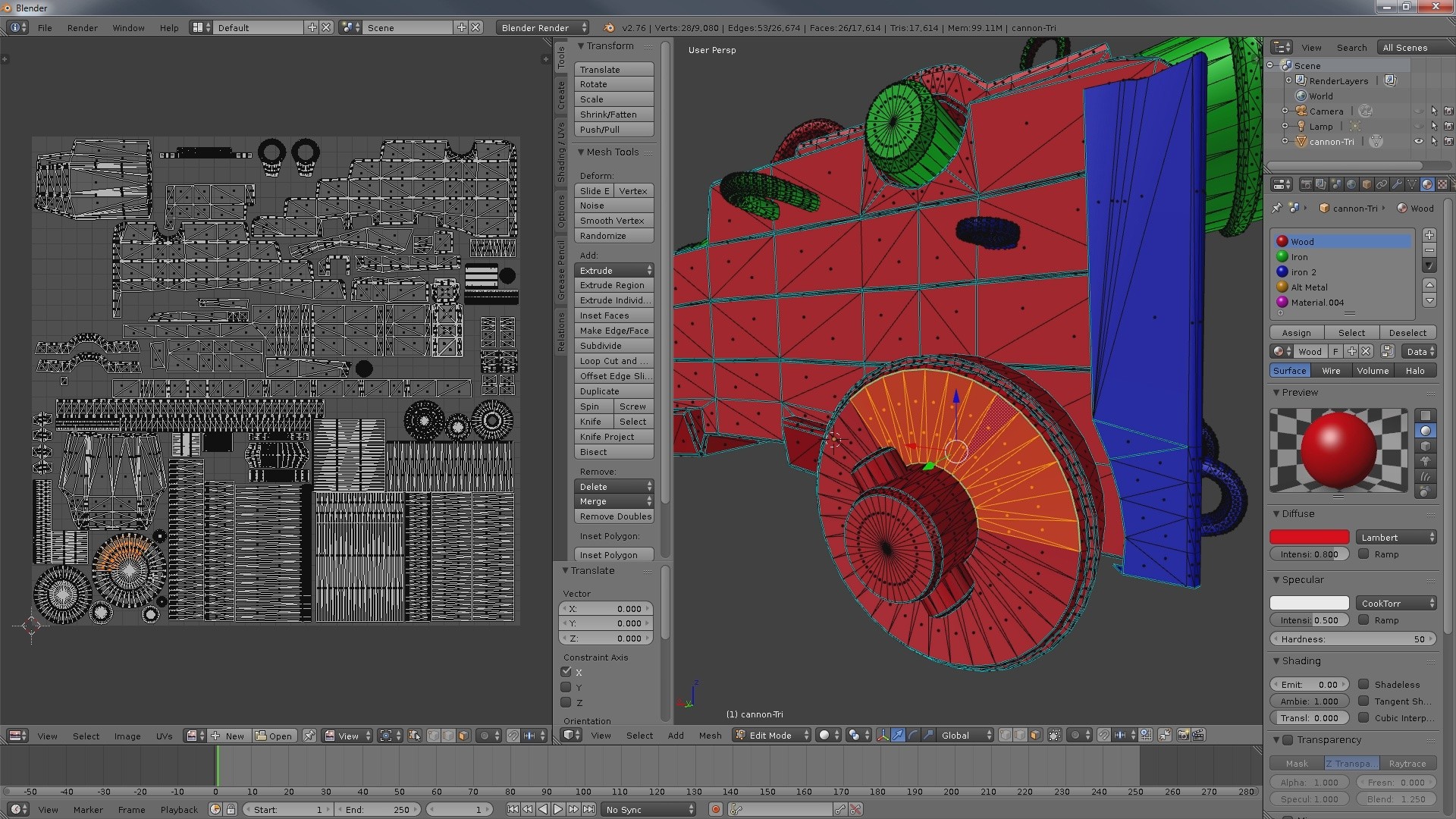Click the Render menu in menu bar
This screenshot has width=1456, height=819.
point(82,27)
